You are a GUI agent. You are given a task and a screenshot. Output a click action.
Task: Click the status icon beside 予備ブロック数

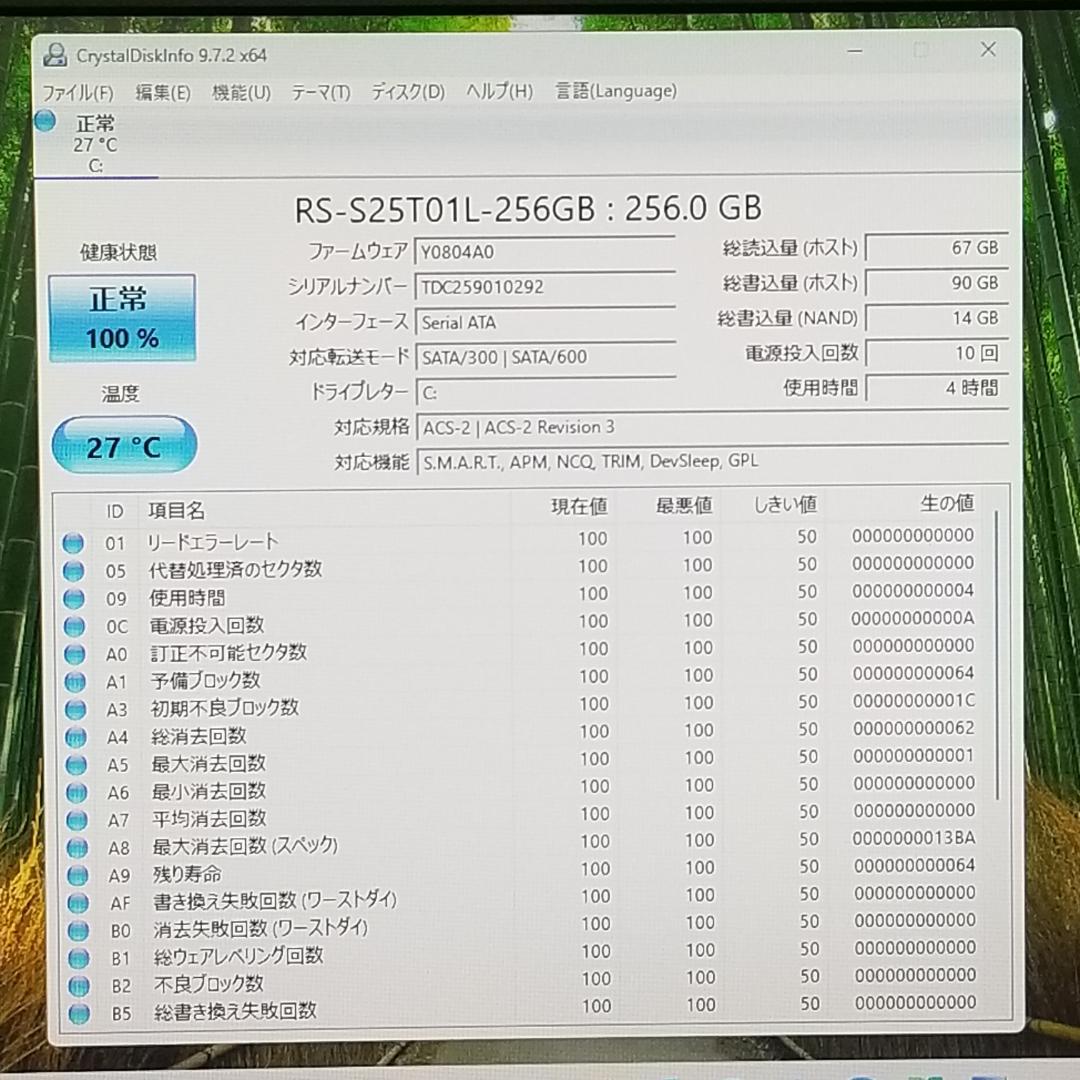pyautogui.click(x=74, y=681)
